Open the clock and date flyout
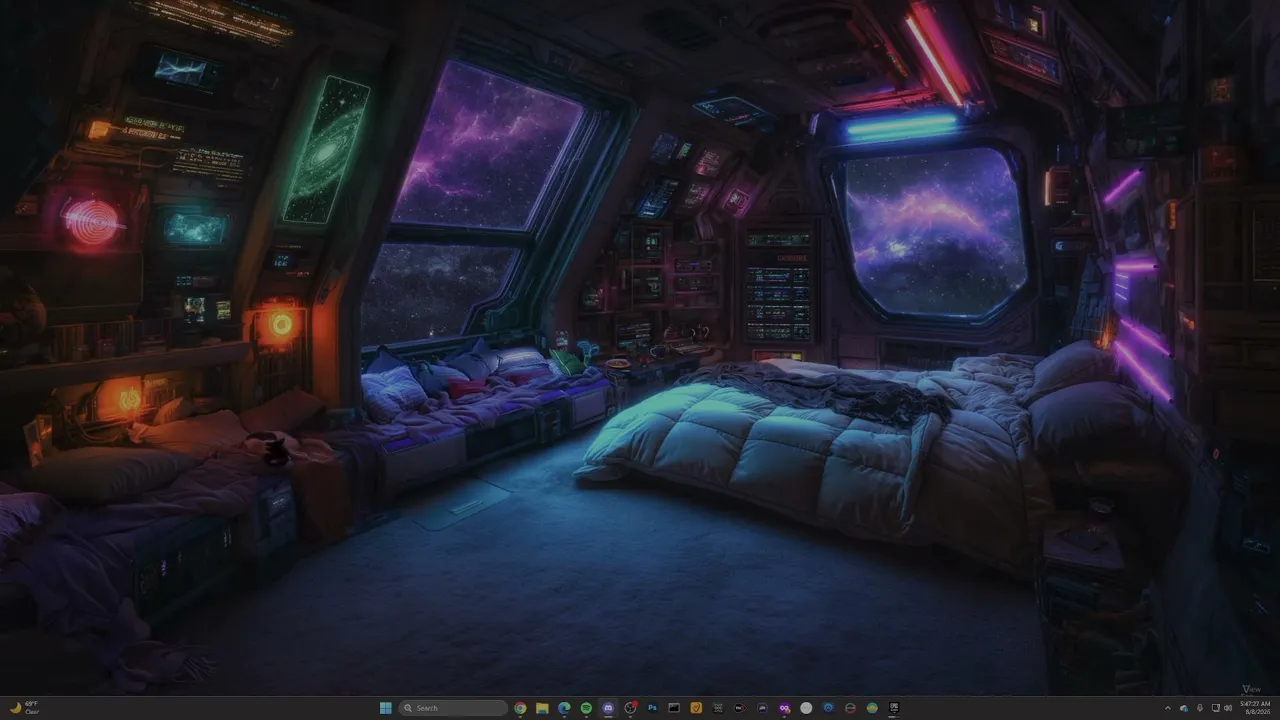1280x720 pixels. [x=1254, y=708]
